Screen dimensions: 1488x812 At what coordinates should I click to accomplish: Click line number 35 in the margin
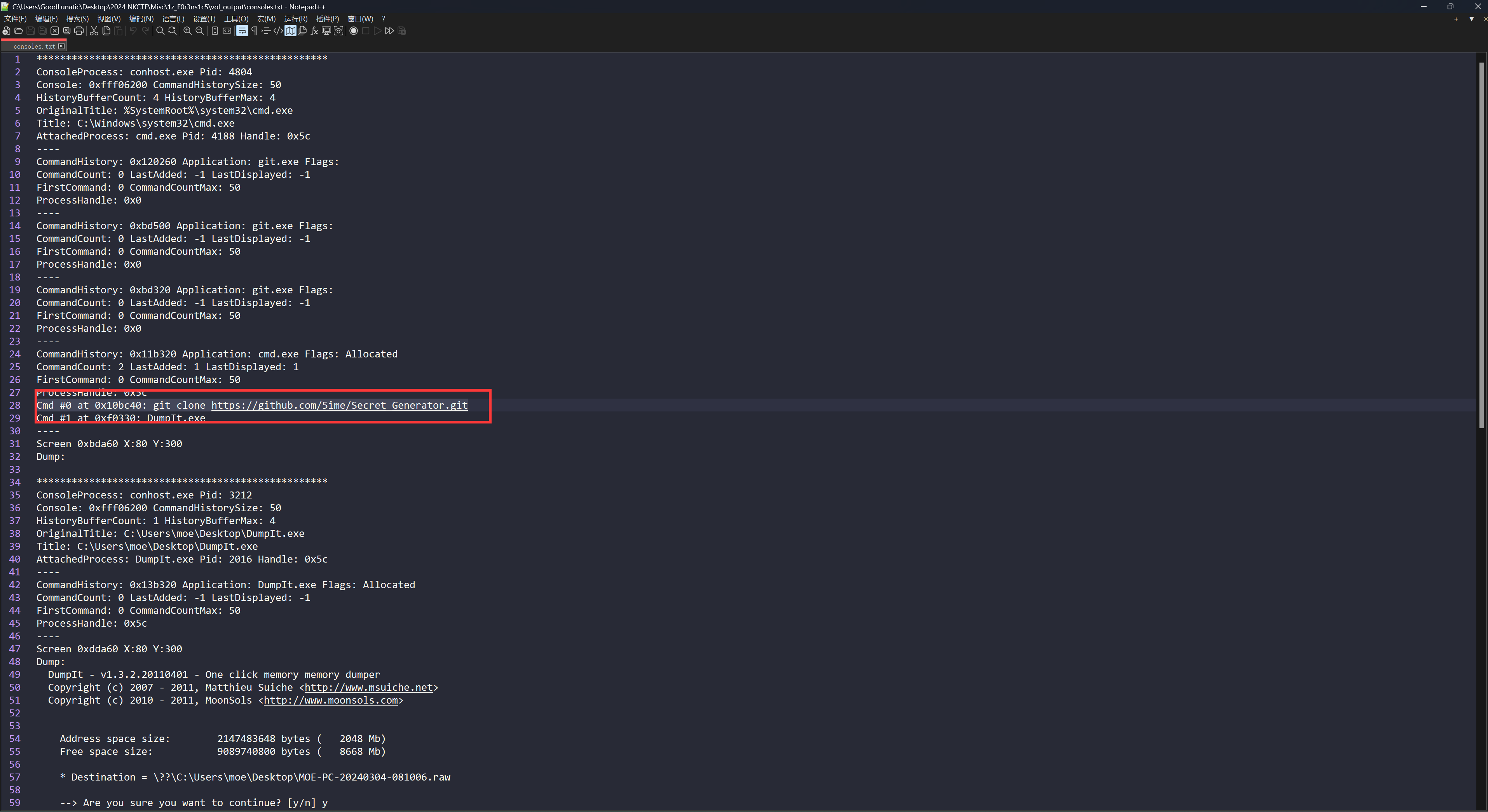click(14, 495)
